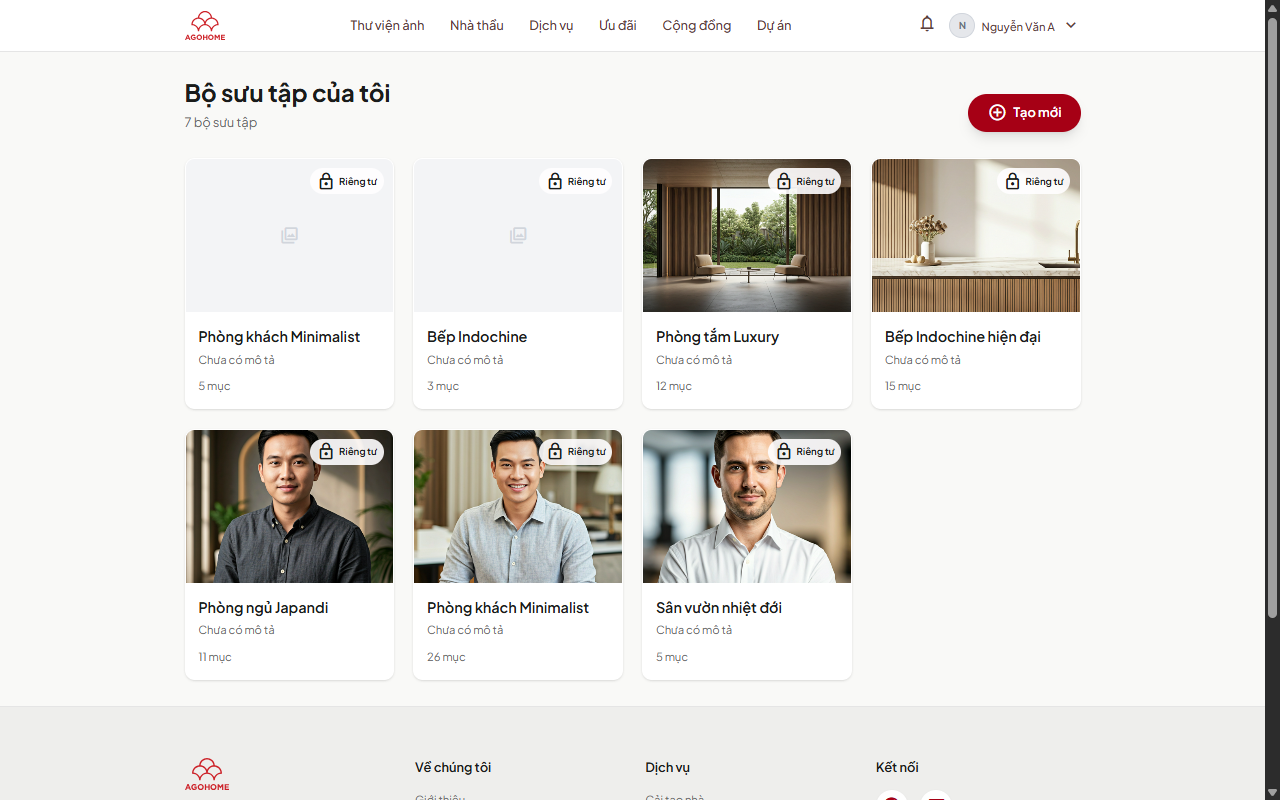Open the Phòng ngủ Japandi title
Image resolution: width=1280 pixels, height=800 pixels.
point(263,608)
